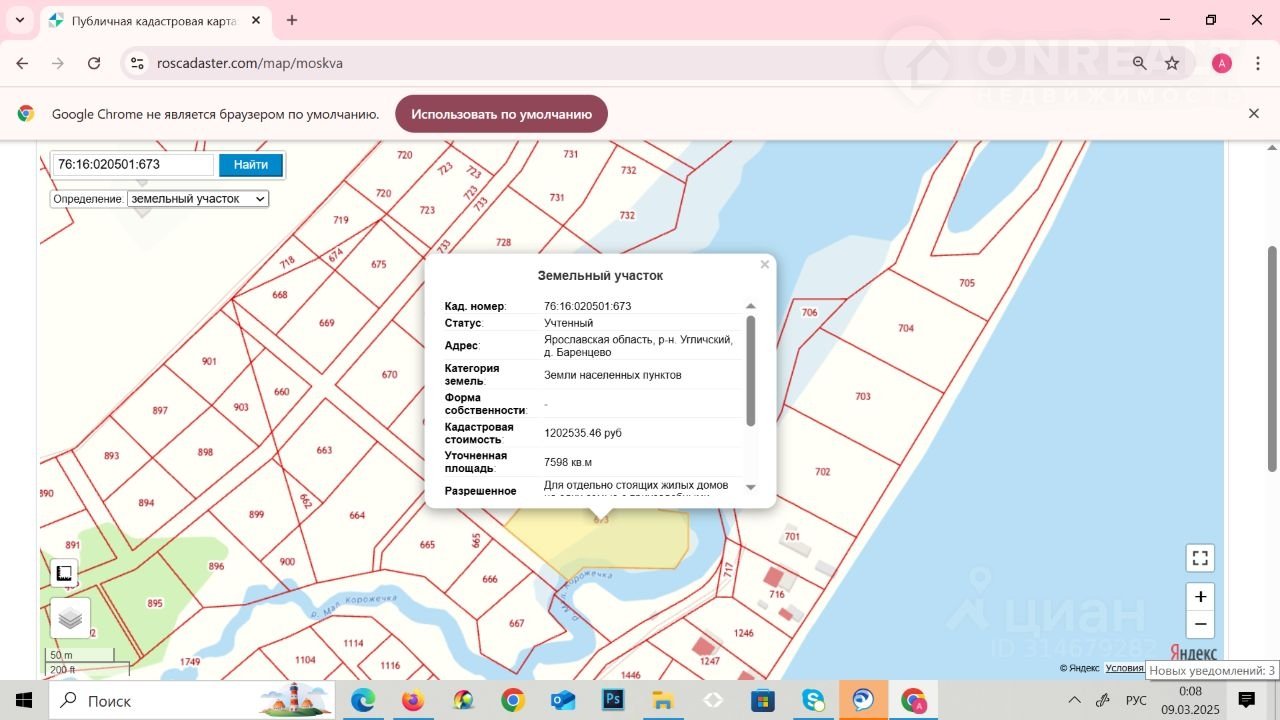Select the ruler measurement tool

[x=64, y=573]
